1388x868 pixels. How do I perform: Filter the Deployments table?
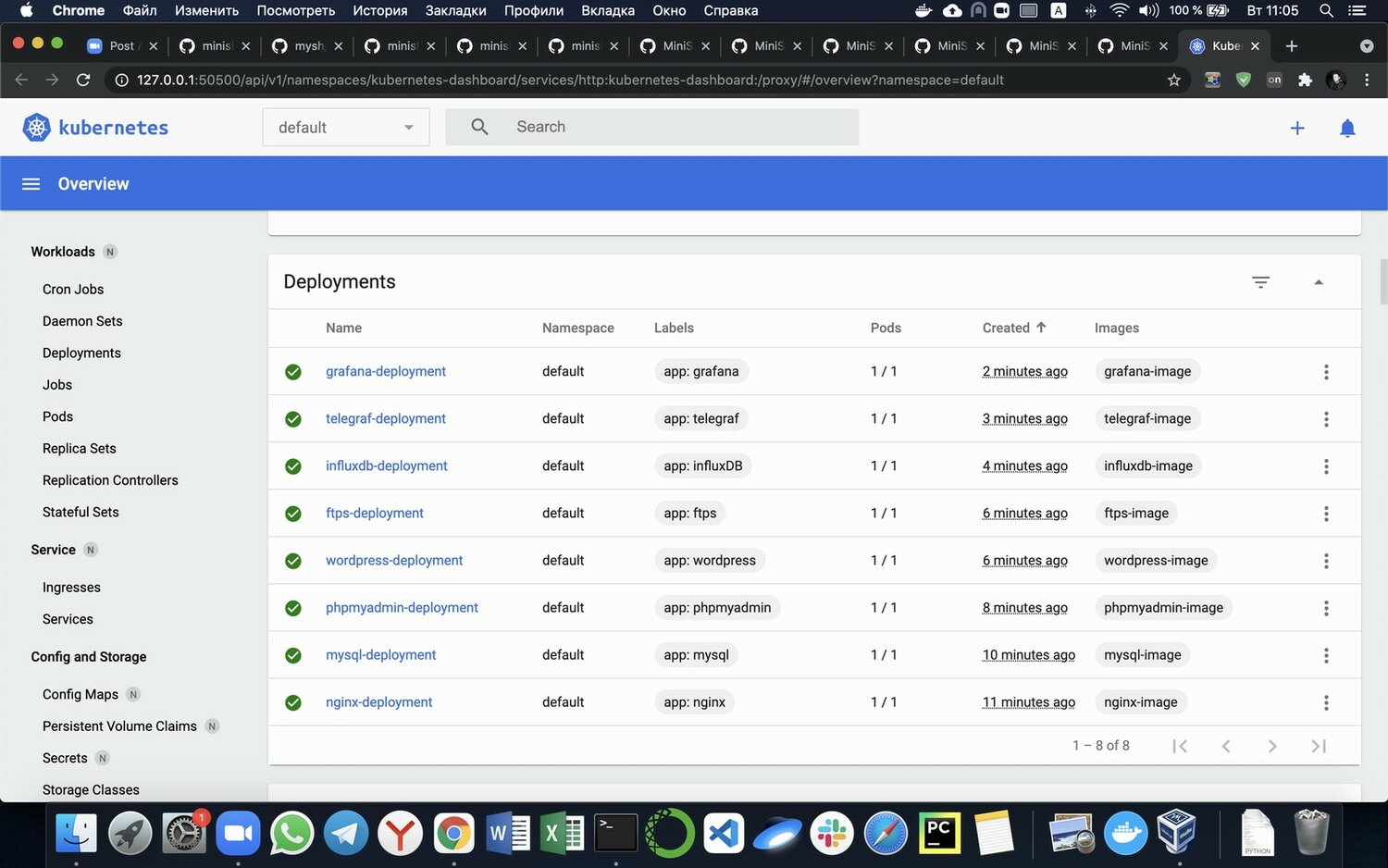tap(1260, 282)
